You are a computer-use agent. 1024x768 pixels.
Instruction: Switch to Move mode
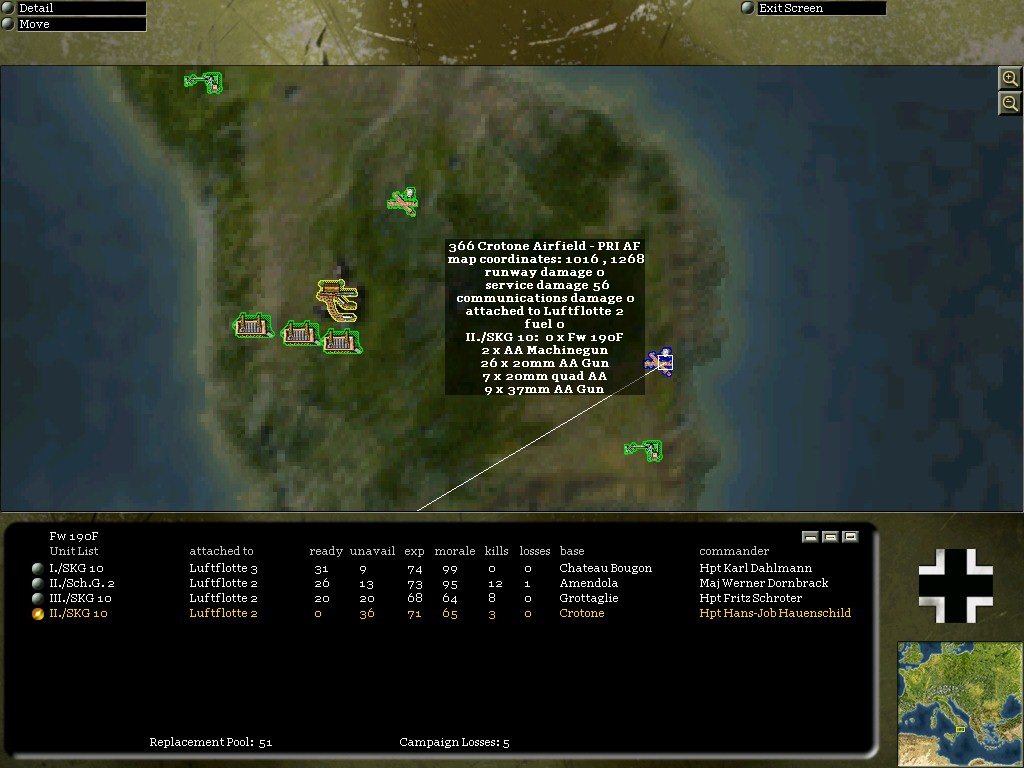[74, 24]
